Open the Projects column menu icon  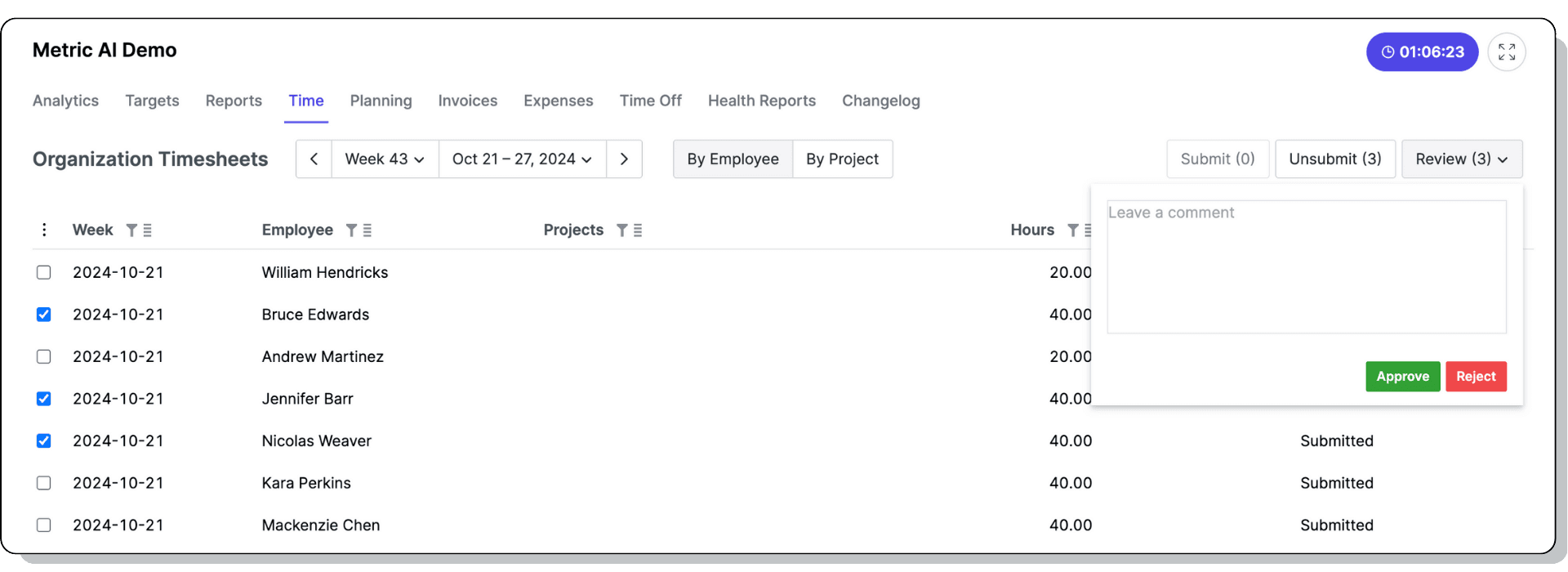[638, 230]
